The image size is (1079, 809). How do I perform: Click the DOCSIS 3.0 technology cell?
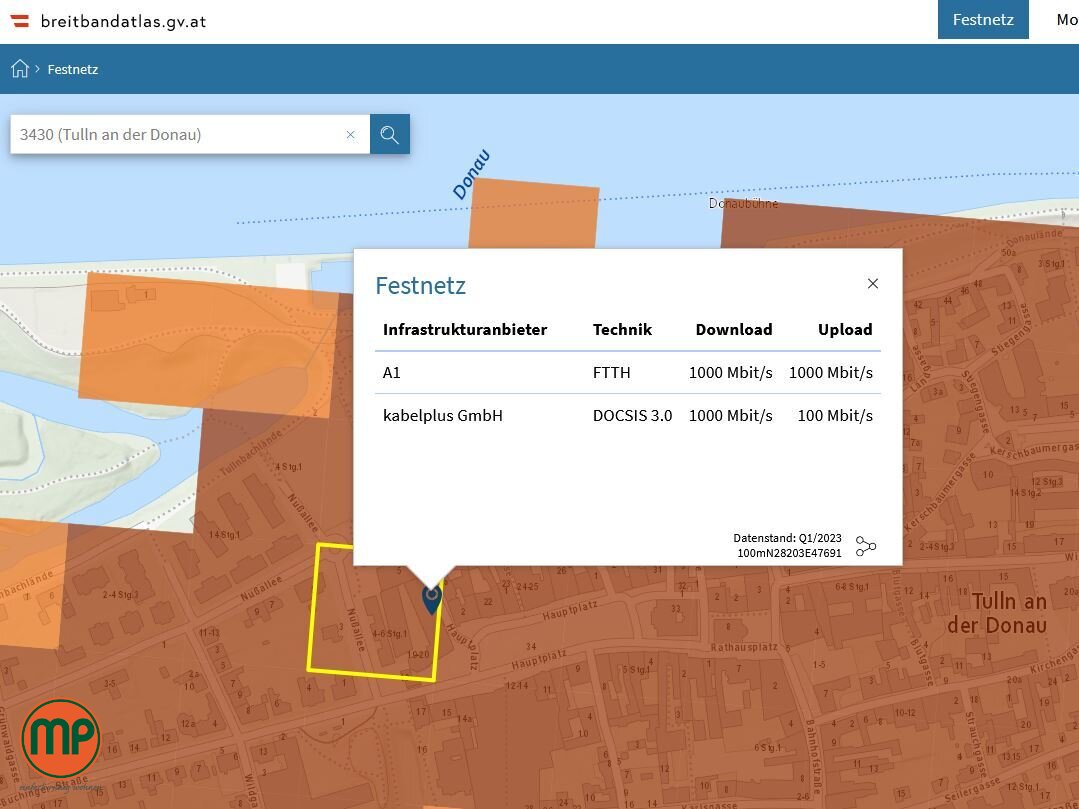point(632,416)
